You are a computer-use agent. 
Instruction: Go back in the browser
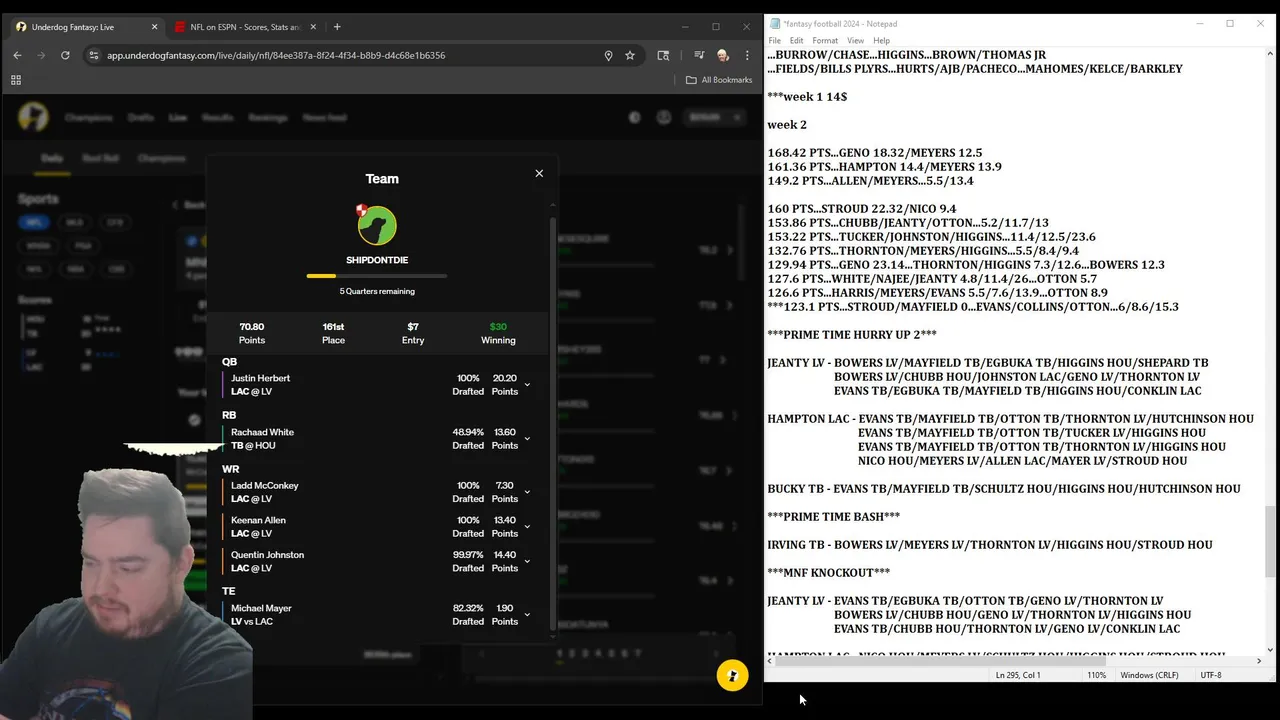(x=17, y=55)
